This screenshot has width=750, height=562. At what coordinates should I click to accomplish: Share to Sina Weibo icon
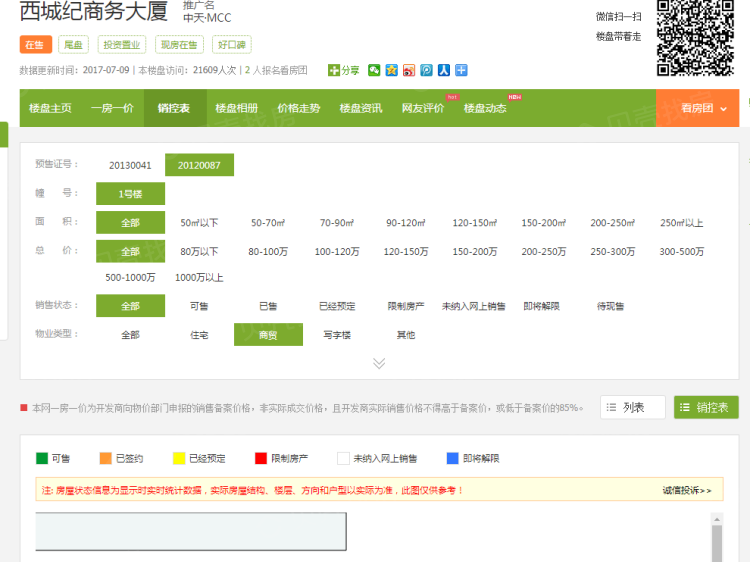coord(409,70)
